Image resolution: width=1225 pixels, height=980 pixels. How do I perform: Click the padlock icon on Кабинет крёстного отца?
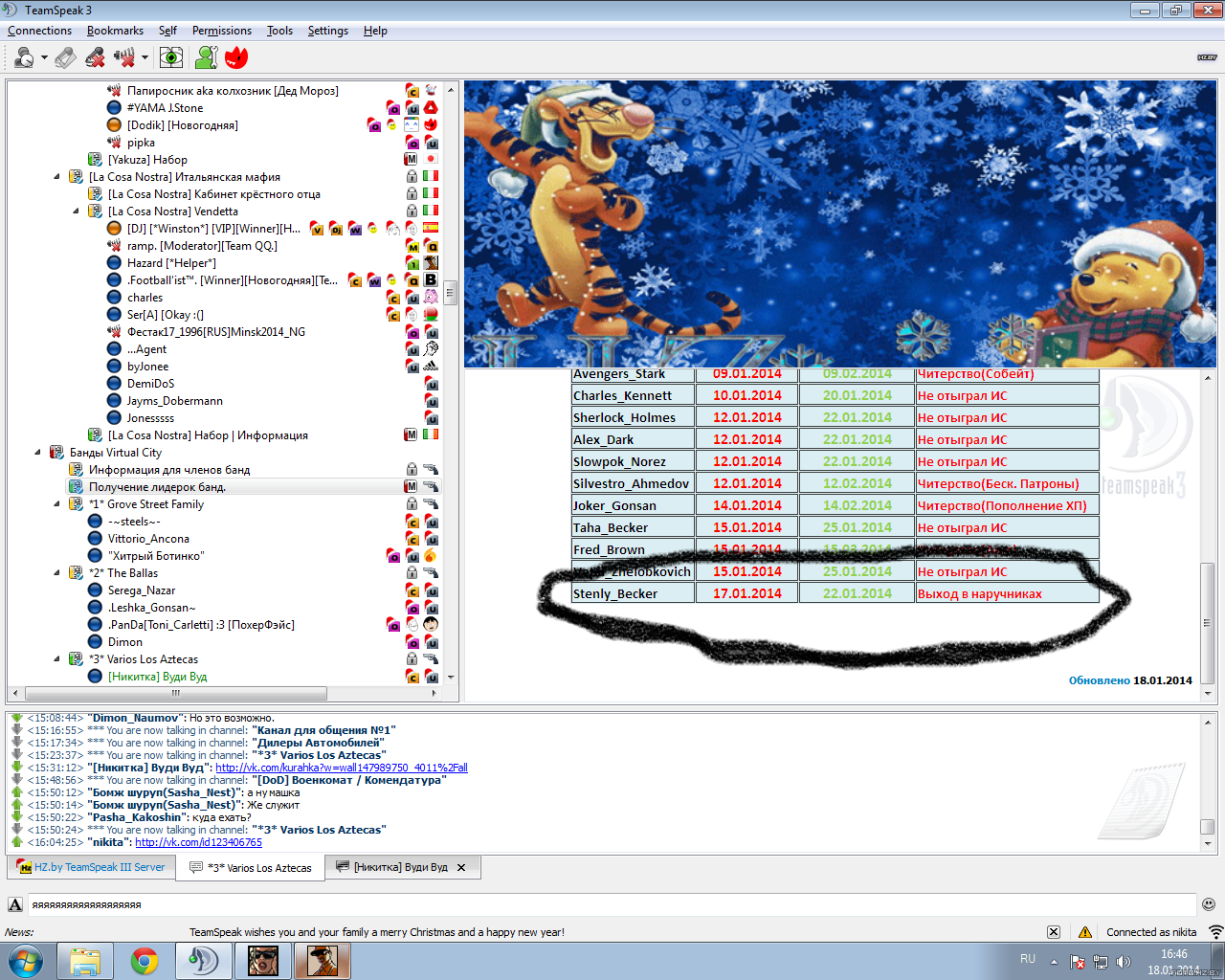tap(412, 194)
